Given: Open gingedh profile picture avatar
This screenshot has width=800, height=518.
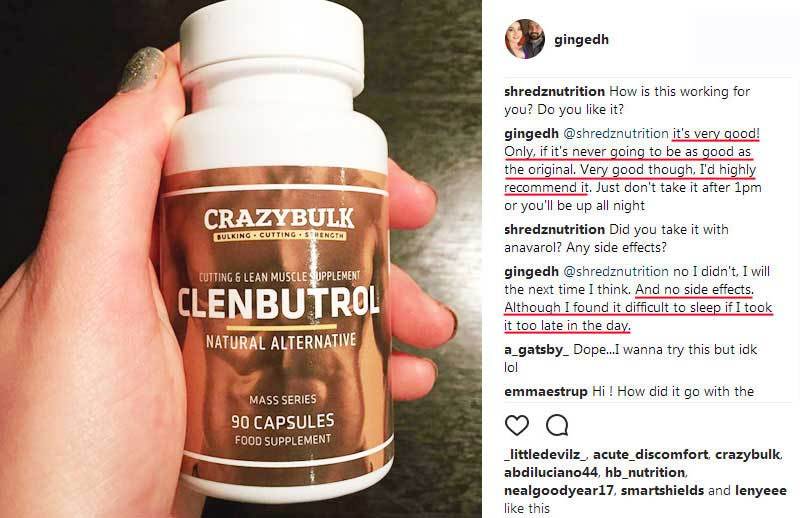Looking at the screenshot, I should click(524, 39).
